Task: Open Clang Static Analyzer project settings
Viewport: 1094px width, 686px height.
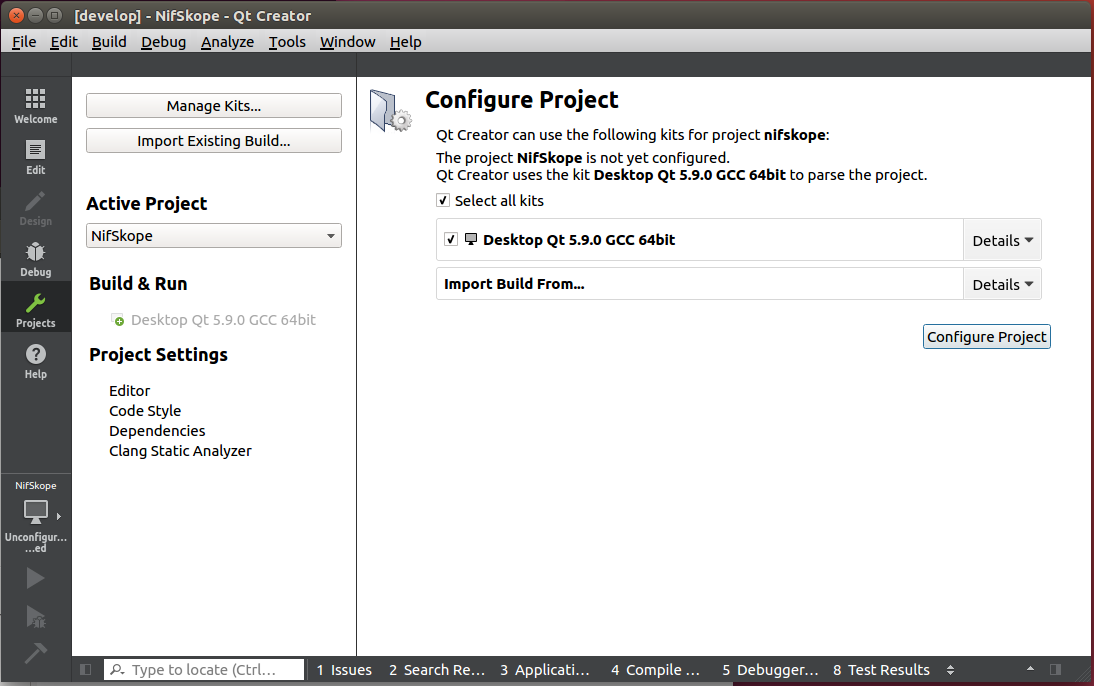Action: click(180, 451)
